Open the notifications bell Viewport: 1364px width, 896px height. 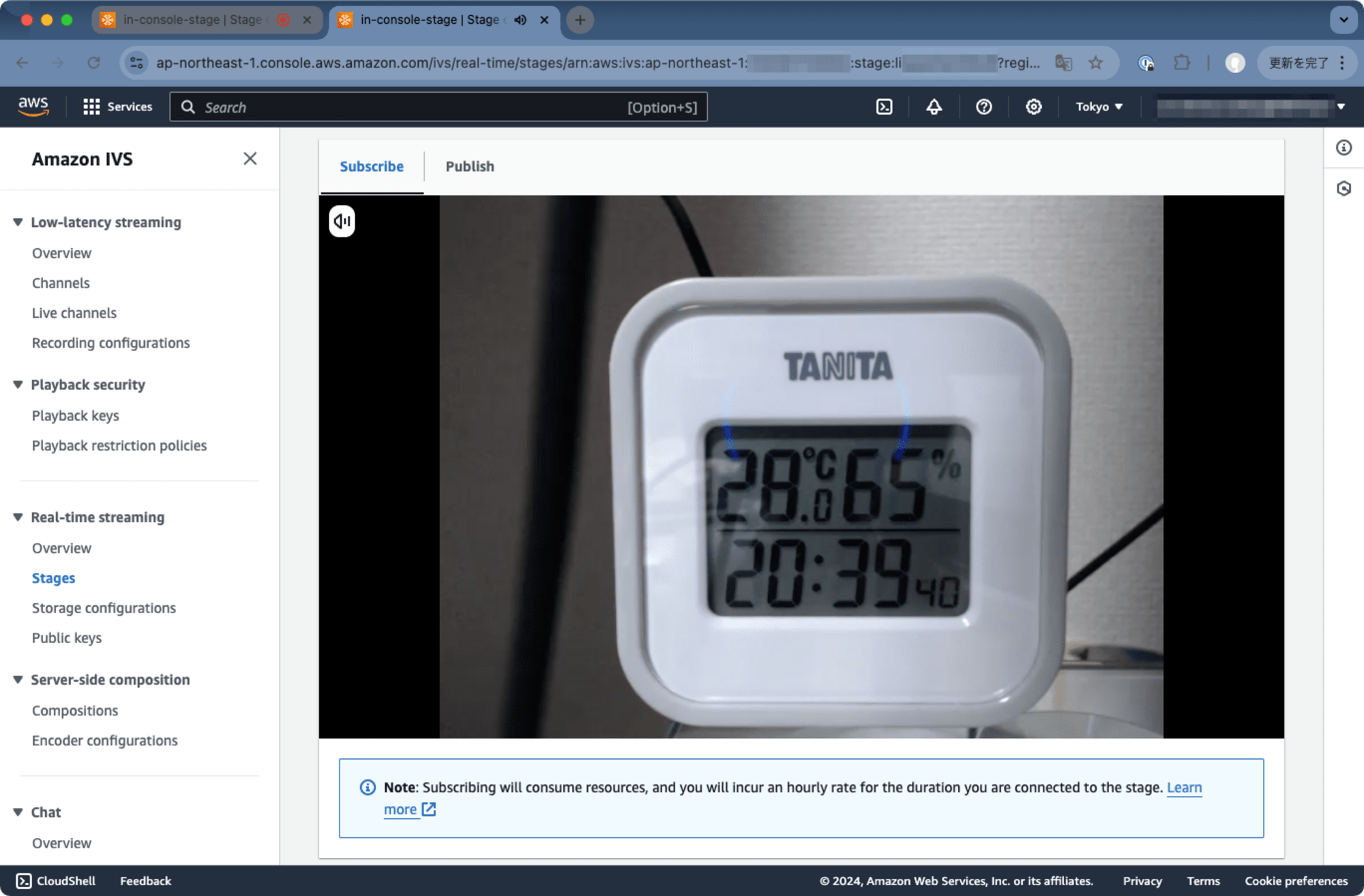(x=934, y=107)
